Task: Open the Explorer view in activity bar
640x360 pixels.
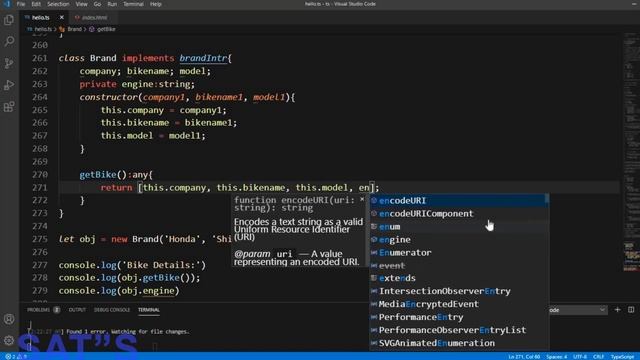Action: 9,20
